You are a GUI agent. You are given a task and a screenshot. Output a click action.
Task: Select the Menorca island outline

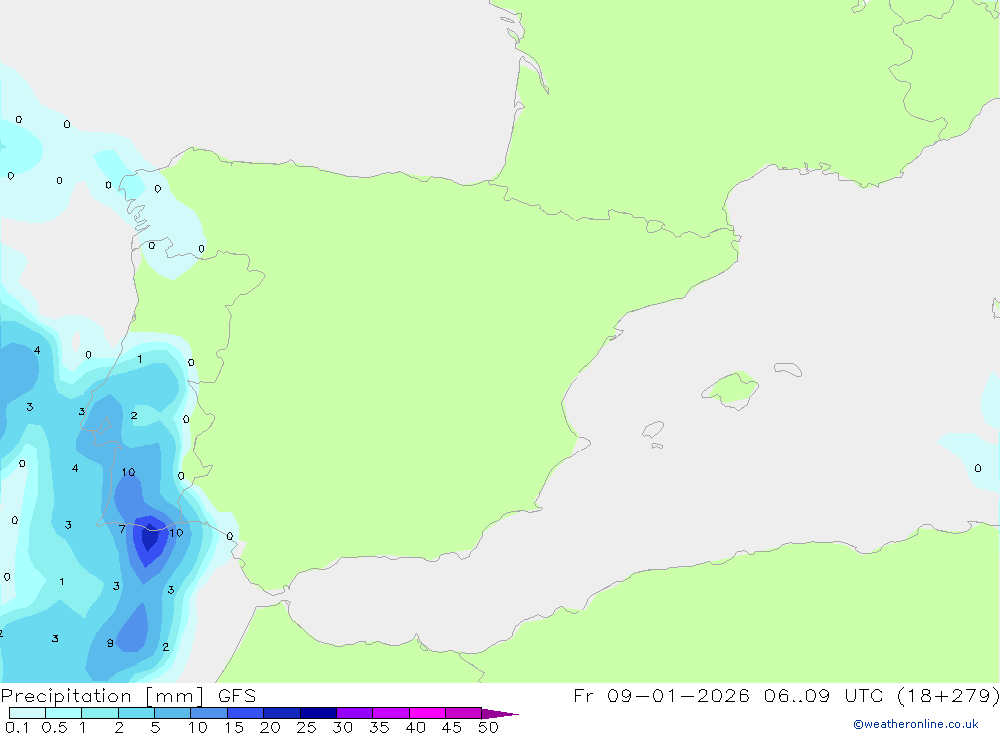(788, 369)
